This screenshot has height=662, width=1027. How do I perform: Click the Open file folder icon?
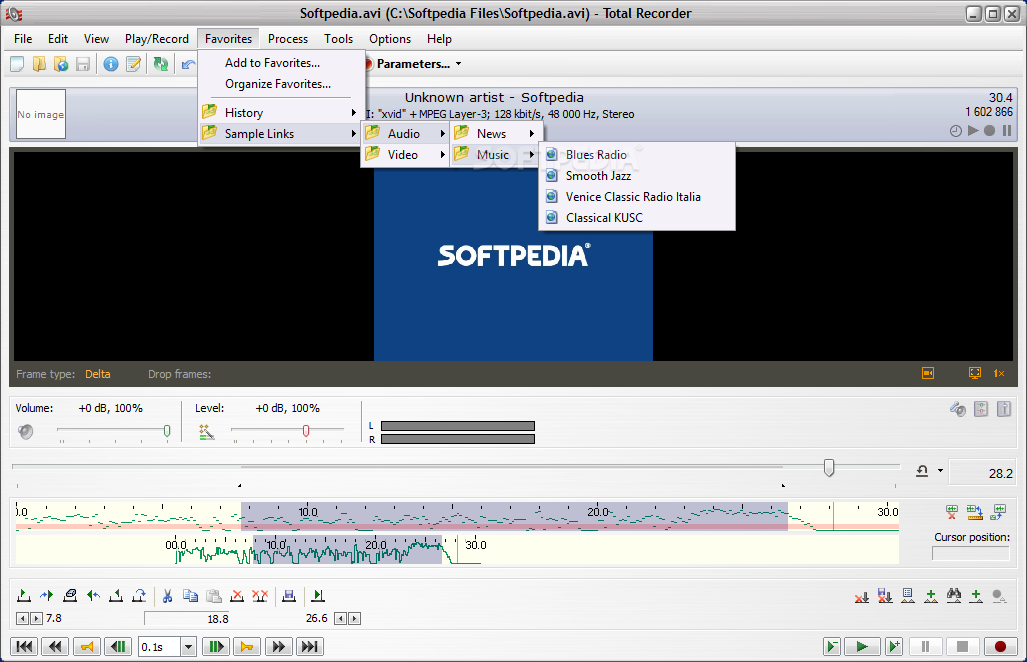(x=39, y=64)
